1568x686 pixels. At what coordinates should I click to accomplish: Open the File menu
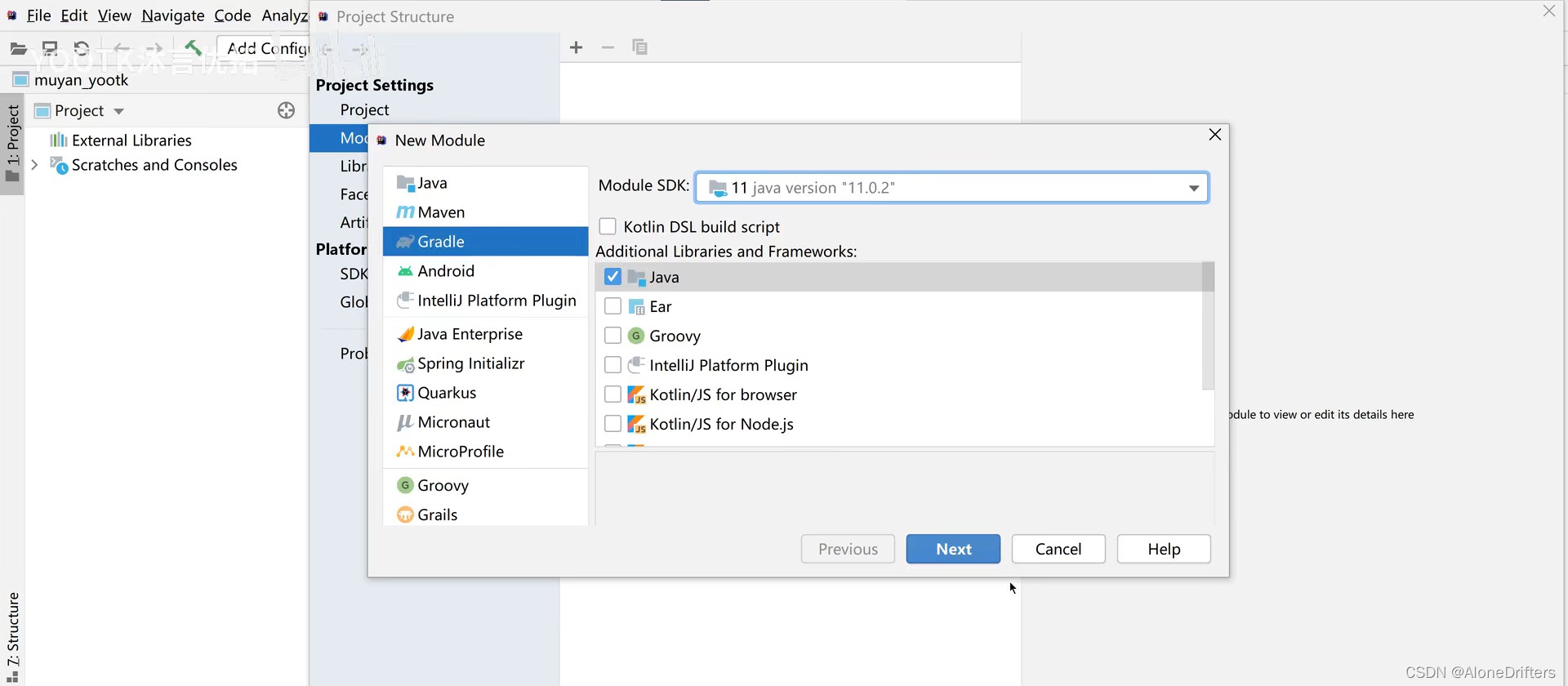click(38, 16)
